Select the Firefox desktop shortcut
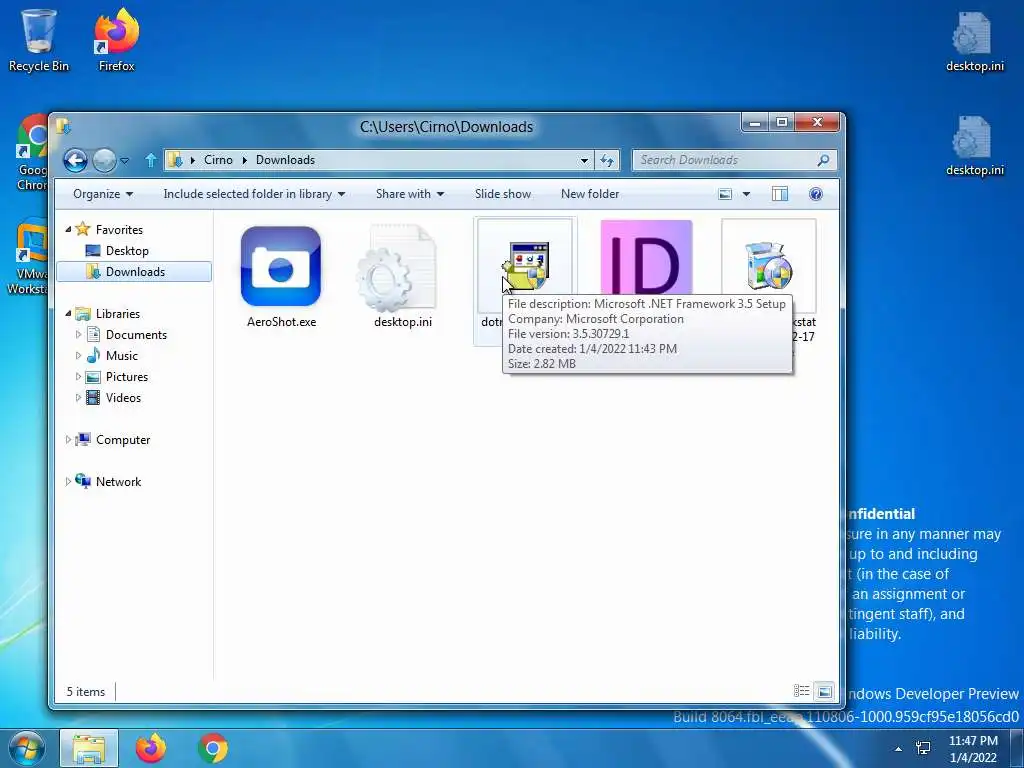The width and height of the screenshot is (1024, 768). tap(117, 40)
